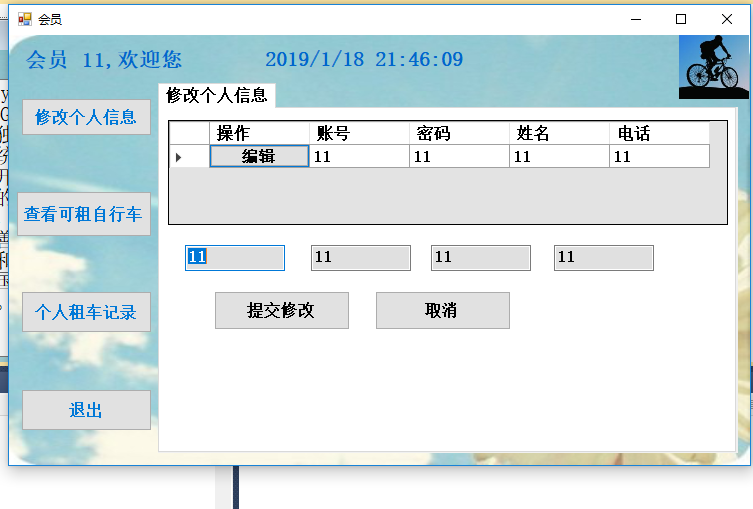The height and width of the screenshot is (509, 753).
Task: Switch to the 修改个人信息 tab
Action: pos(217,95)
